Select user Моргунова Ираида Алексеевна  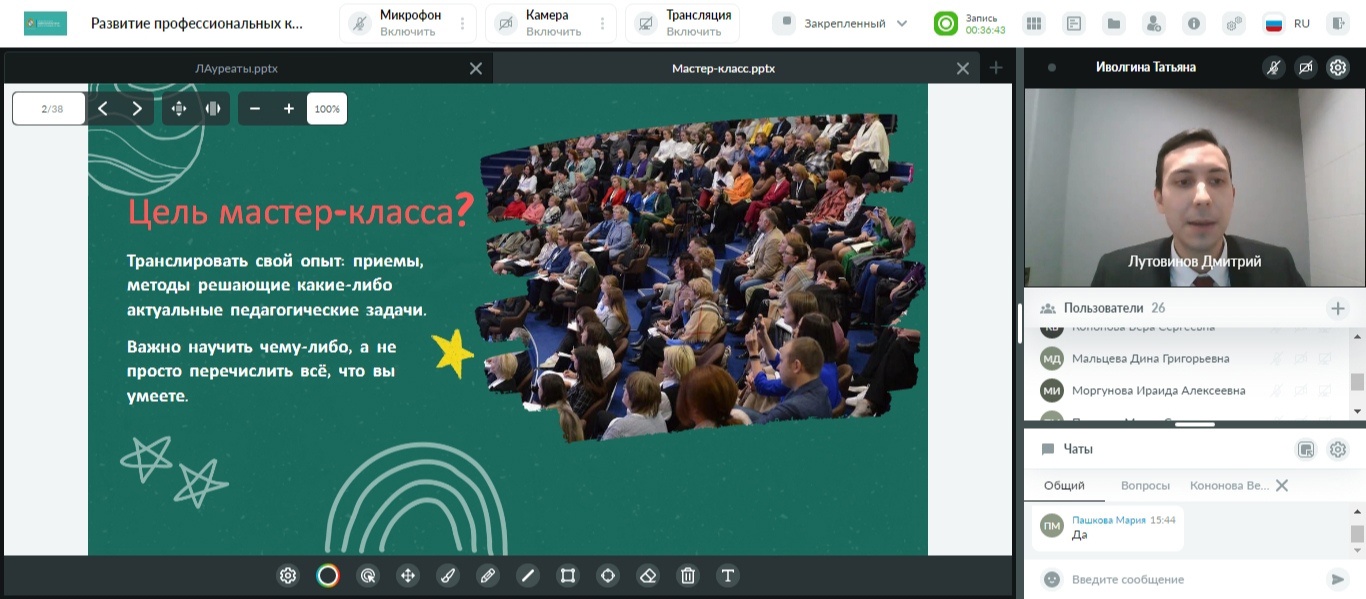pyautogui.click(x=1158, y=390)
